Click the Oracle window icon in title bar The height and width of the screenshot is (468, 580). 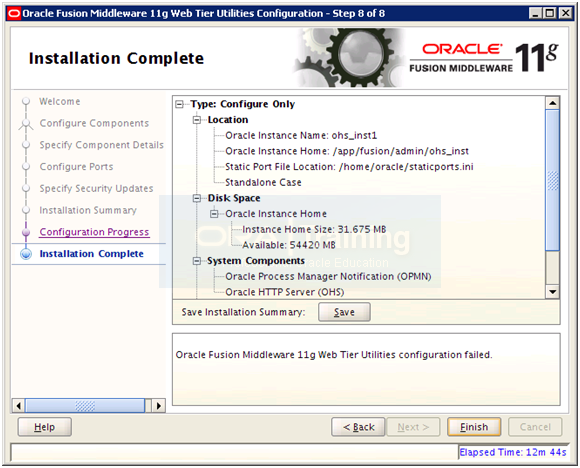[x=14, y=14]
